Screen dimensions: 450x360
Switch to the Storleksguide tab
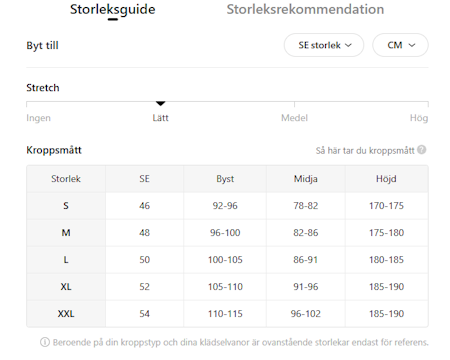click(x=113, y=10)
